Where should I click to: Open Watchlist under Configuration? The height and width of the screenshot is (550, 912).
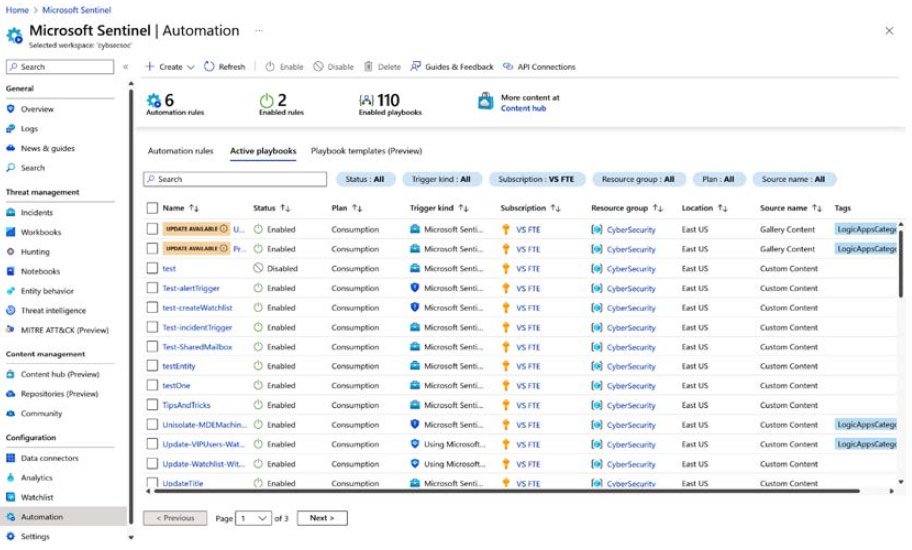pos(37,497)
